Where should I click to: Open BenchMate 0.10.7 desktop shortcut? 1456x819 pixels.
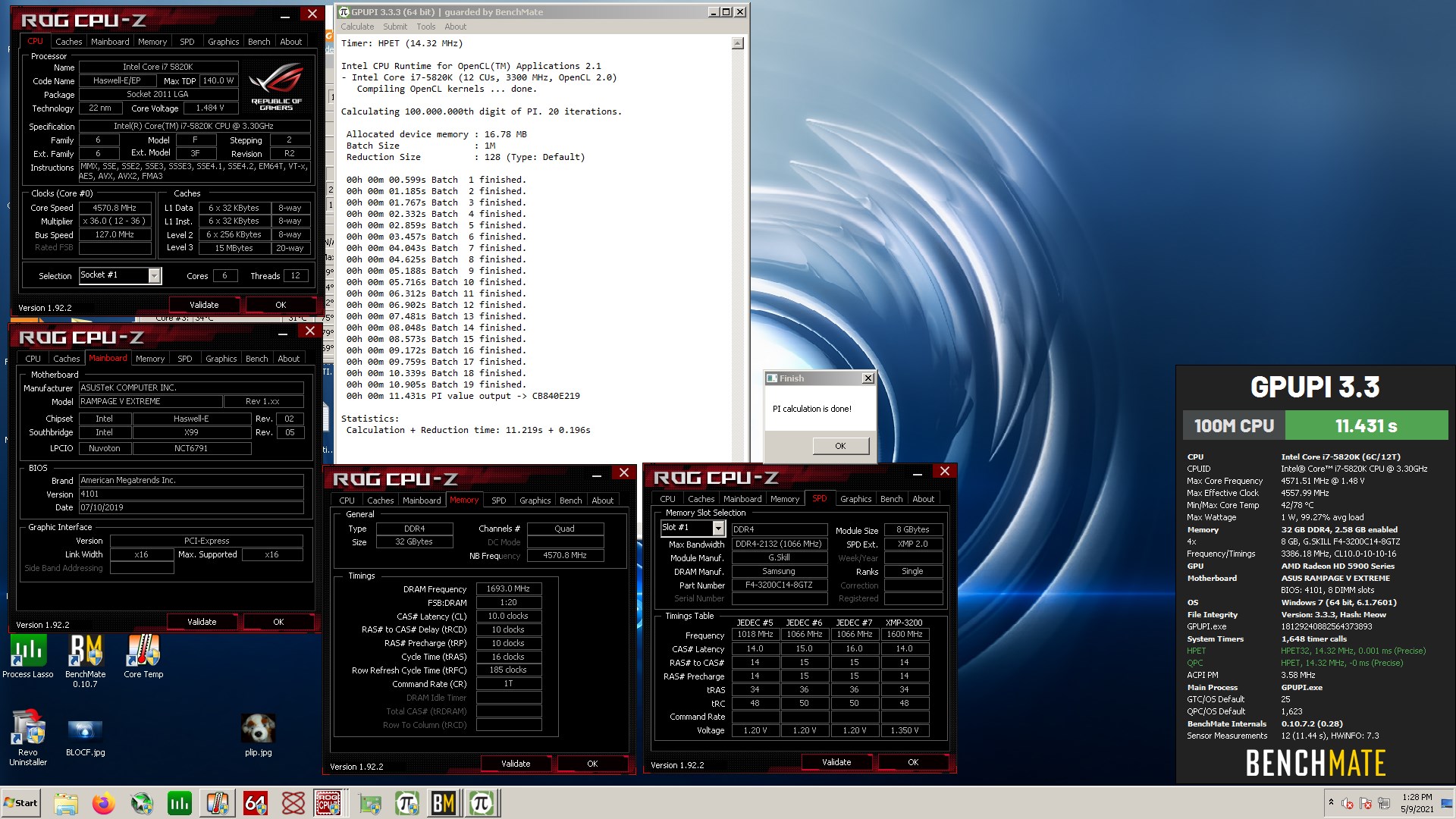(85, 661)
